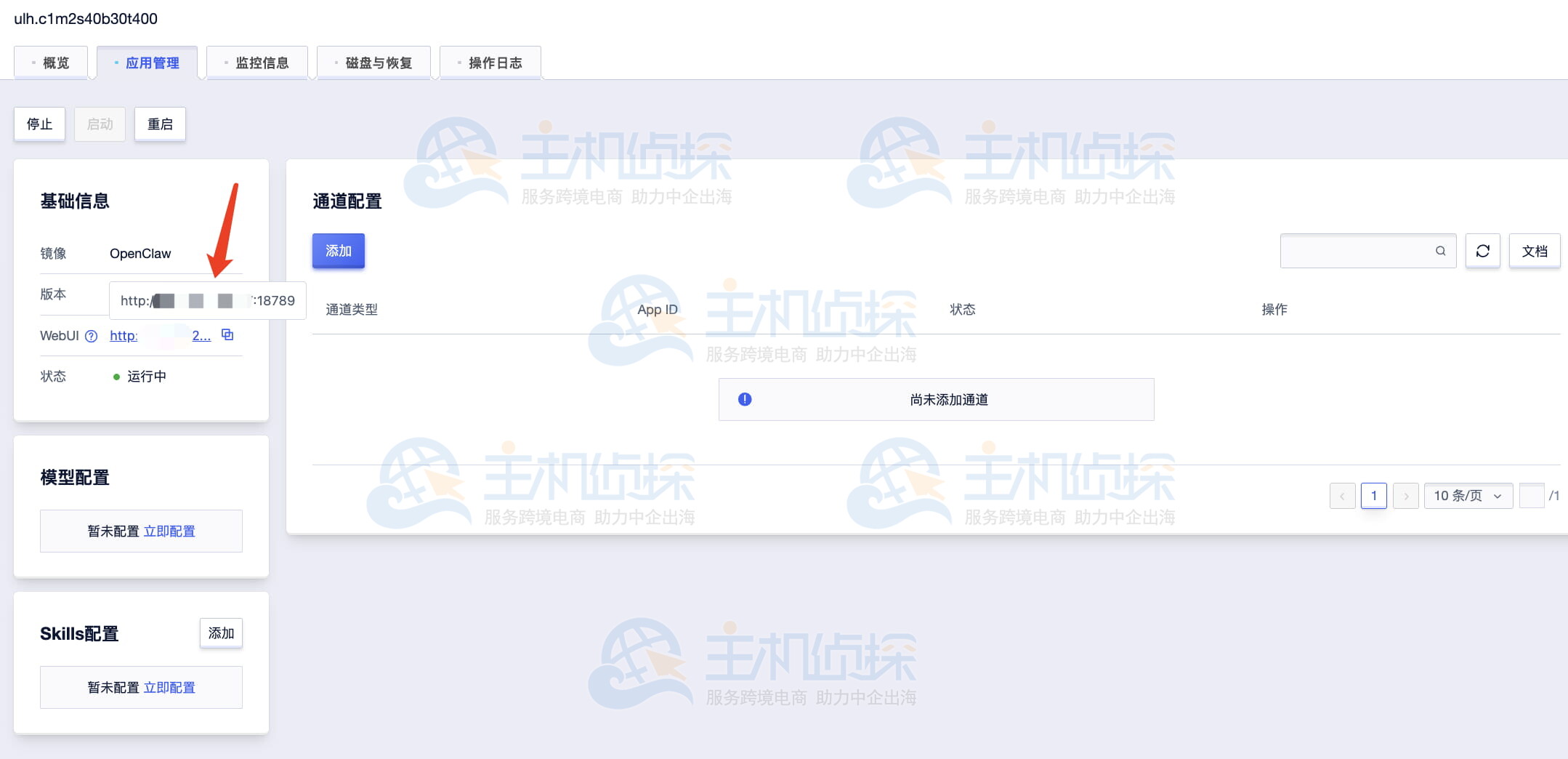Add a new channel in 通道配置
The width and height of the screenshot is (1568, 759).
click(339, 251)
